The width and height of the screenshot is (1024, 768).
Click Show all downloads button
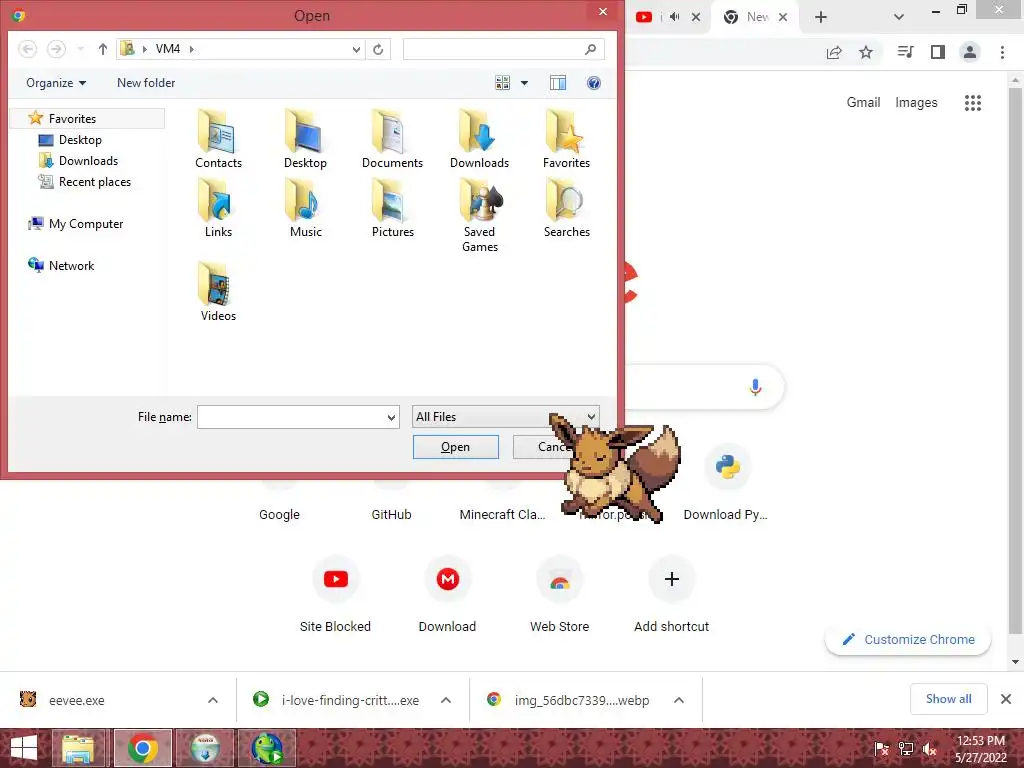948,699
